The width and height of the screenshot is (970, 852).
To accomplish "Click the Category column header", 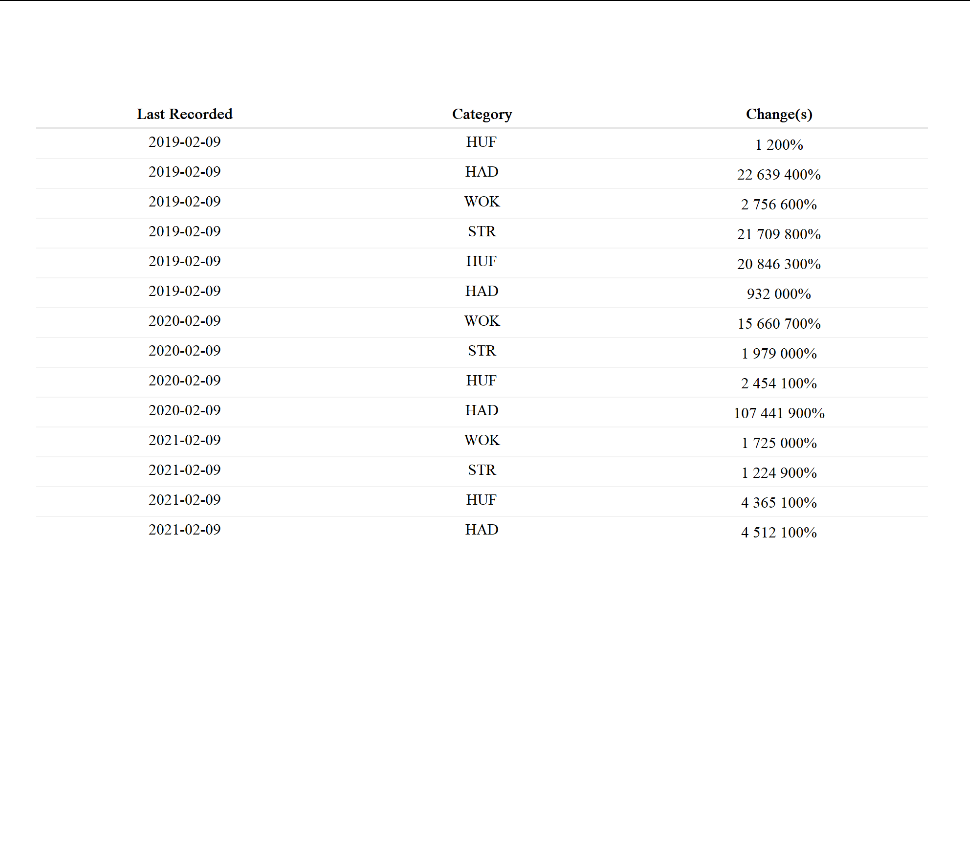I will tap(481, 114).
